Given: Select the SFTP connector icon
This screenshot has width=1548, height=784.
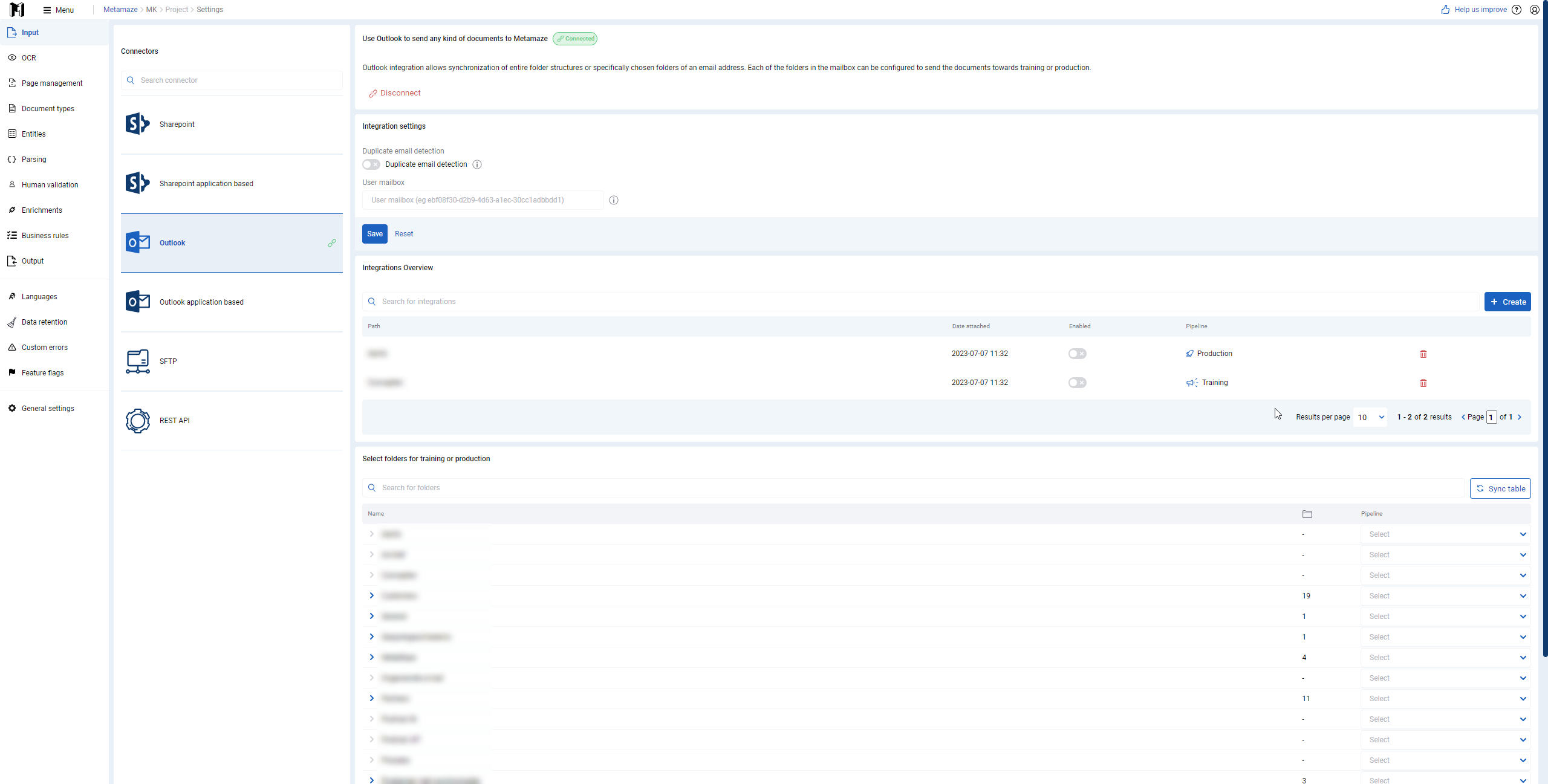Looking at the screenshot, I should tap(137, 361).
